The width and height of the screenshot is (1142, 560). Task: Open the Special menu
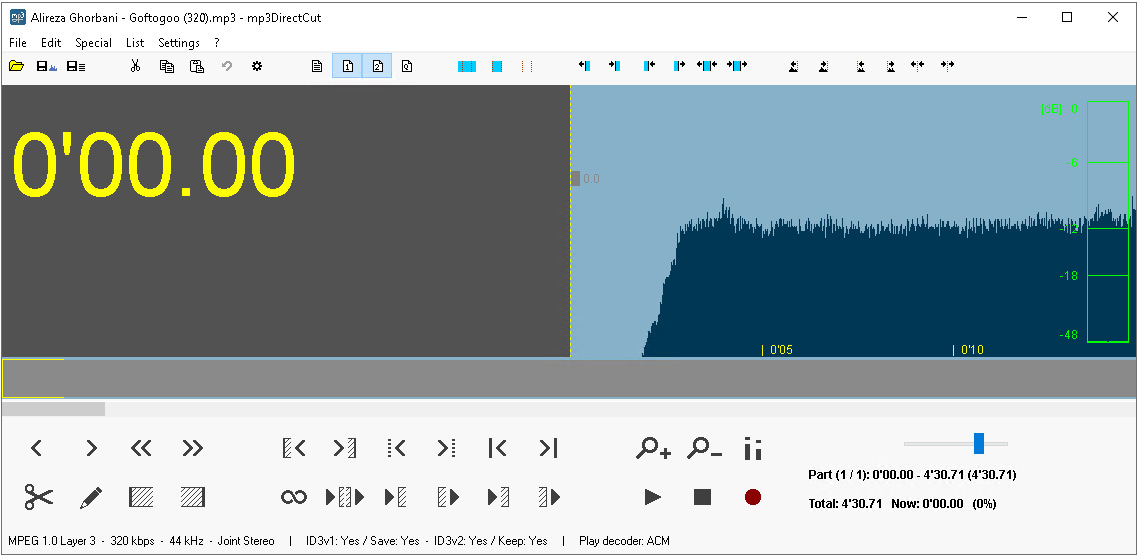(93, 43)
